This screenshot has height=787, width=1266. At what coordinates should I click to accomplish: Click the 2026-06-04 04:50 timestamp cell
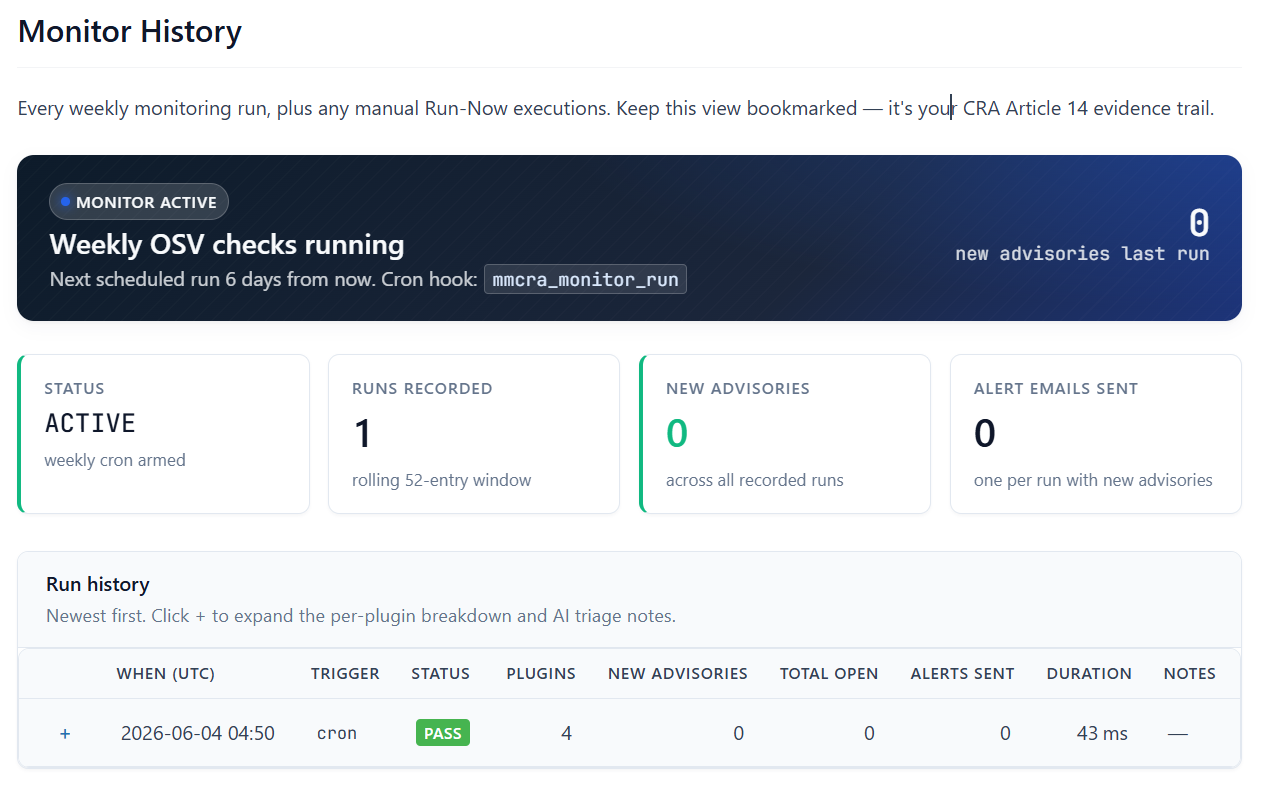tap(198, 733)
